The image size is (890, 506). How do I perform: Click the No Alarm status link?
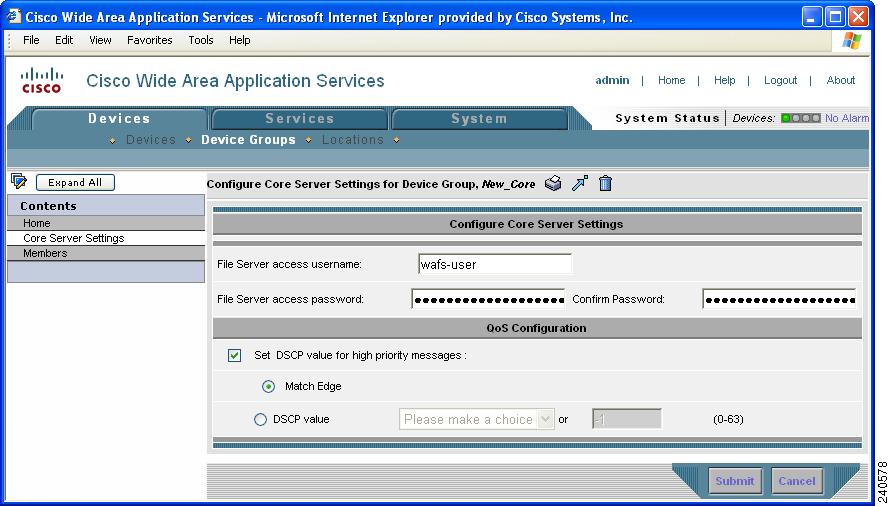pyautogui.click(x=847, y=118)
